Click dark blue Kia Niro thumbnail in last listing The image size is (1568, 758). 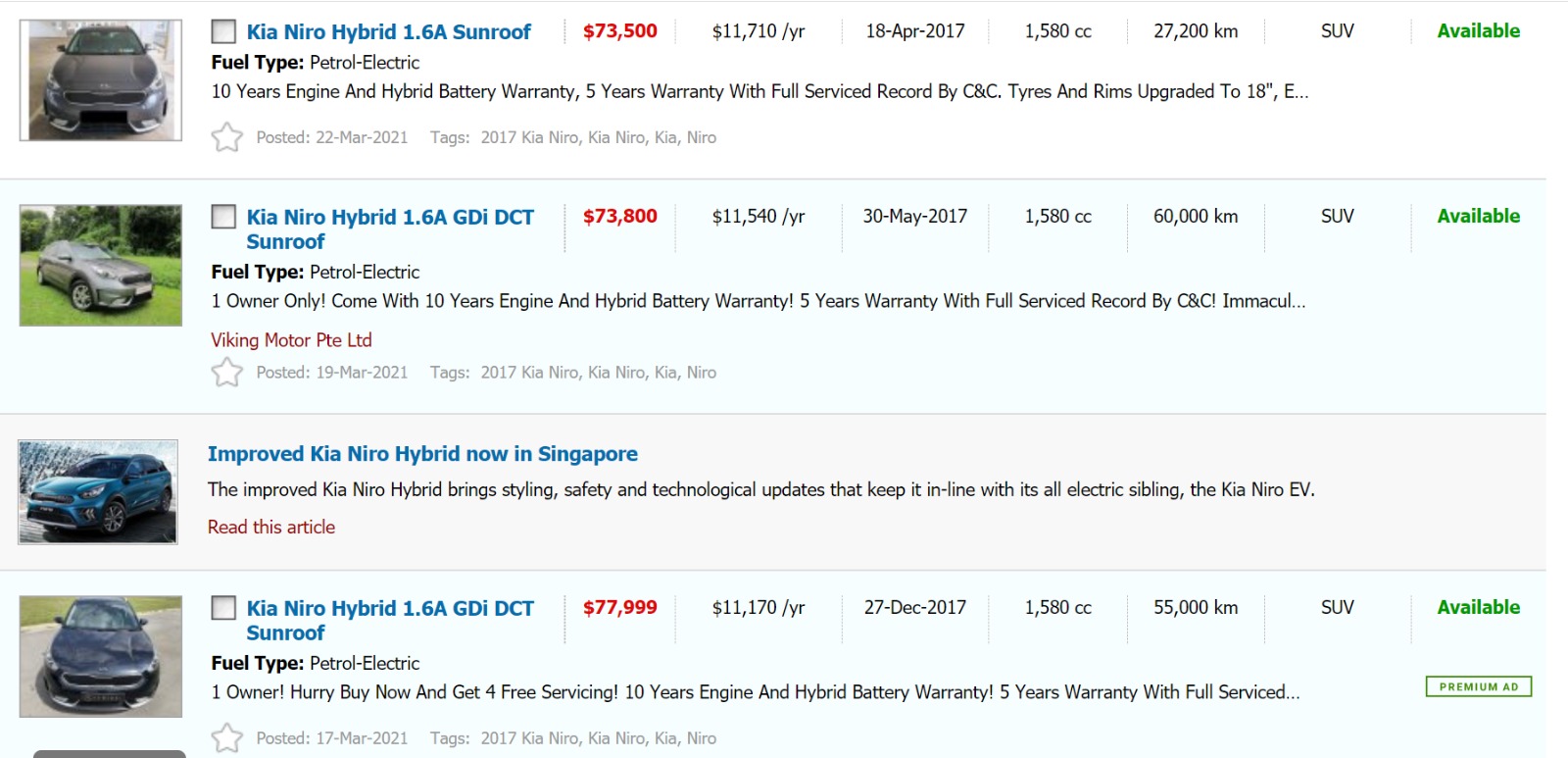pos(101,656)
